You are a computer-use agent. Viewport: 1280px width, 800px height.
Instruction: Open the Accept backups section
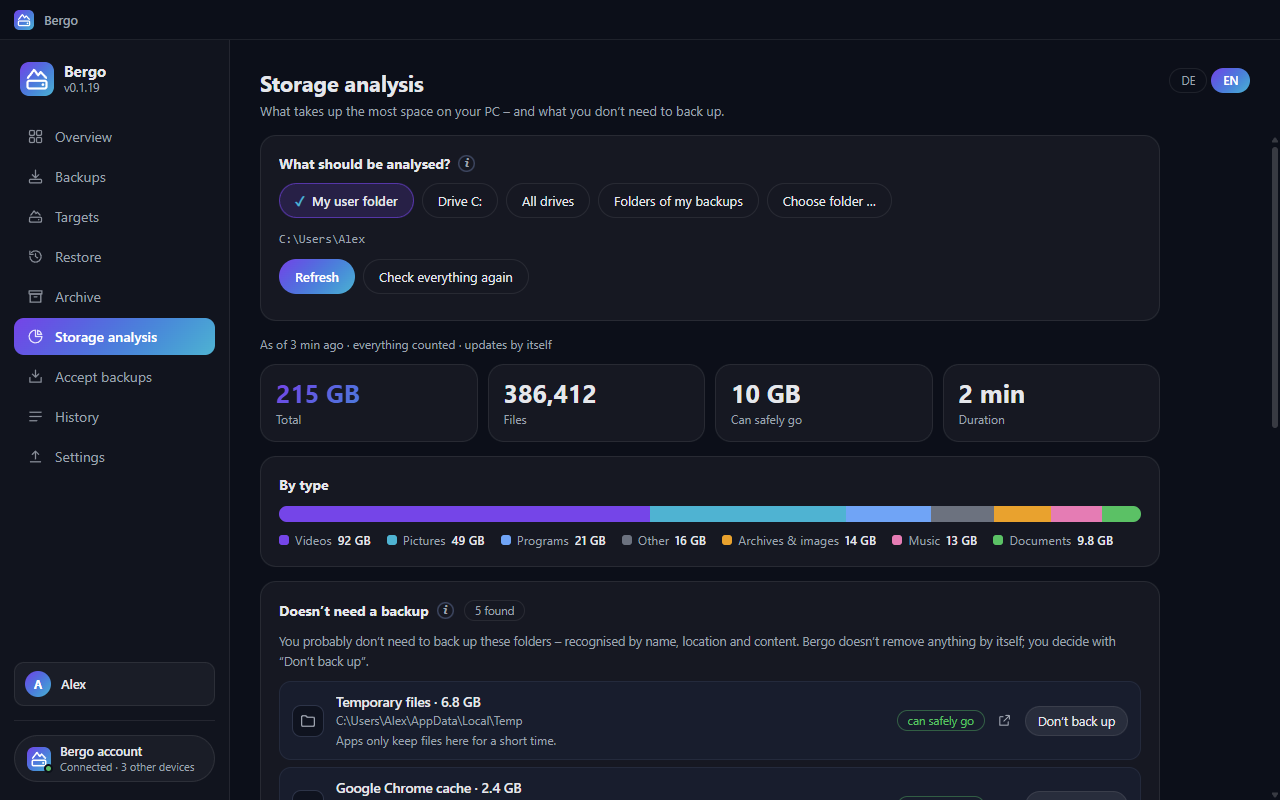click(x=114, y=377)
